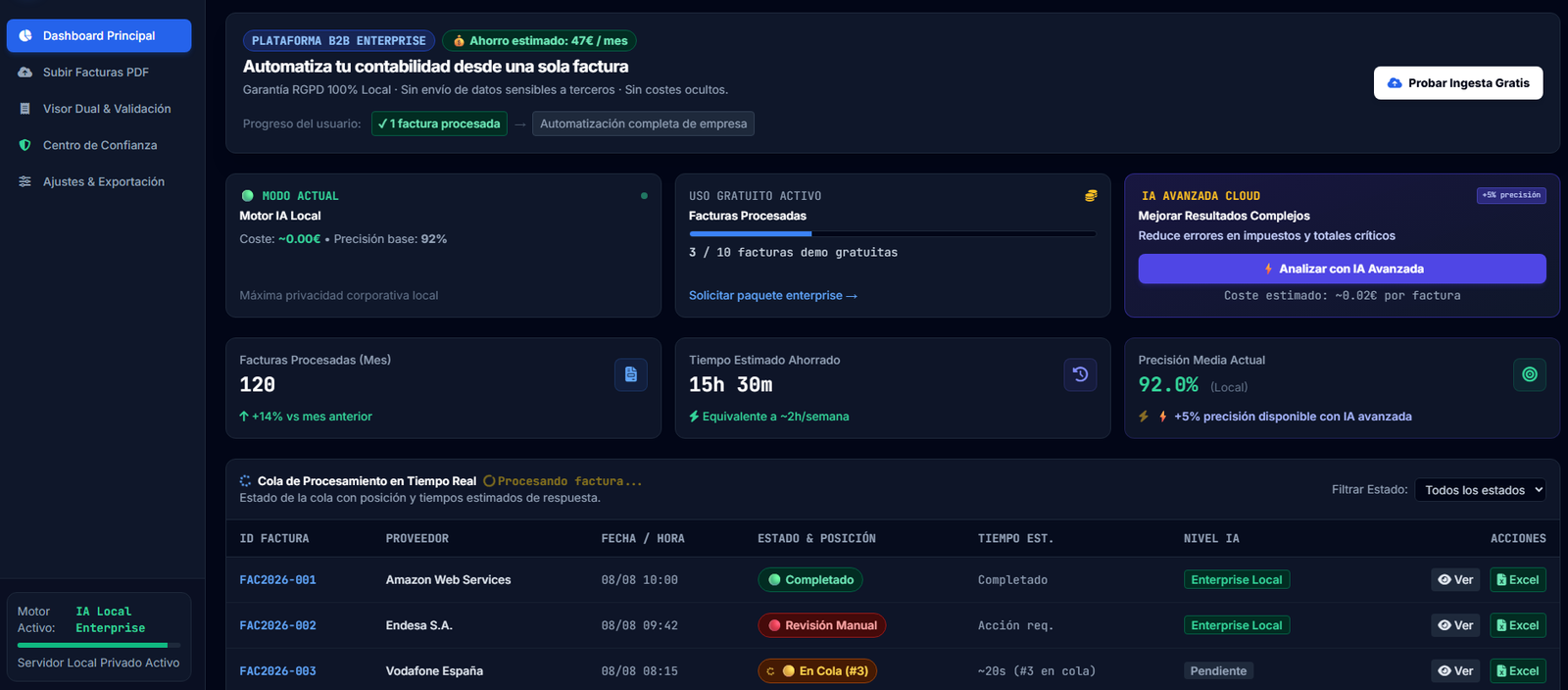Click the '~20s (#3 en cola)' time estimate
This screenshot has height=690, width=1568.
[x=1037, y=671]
